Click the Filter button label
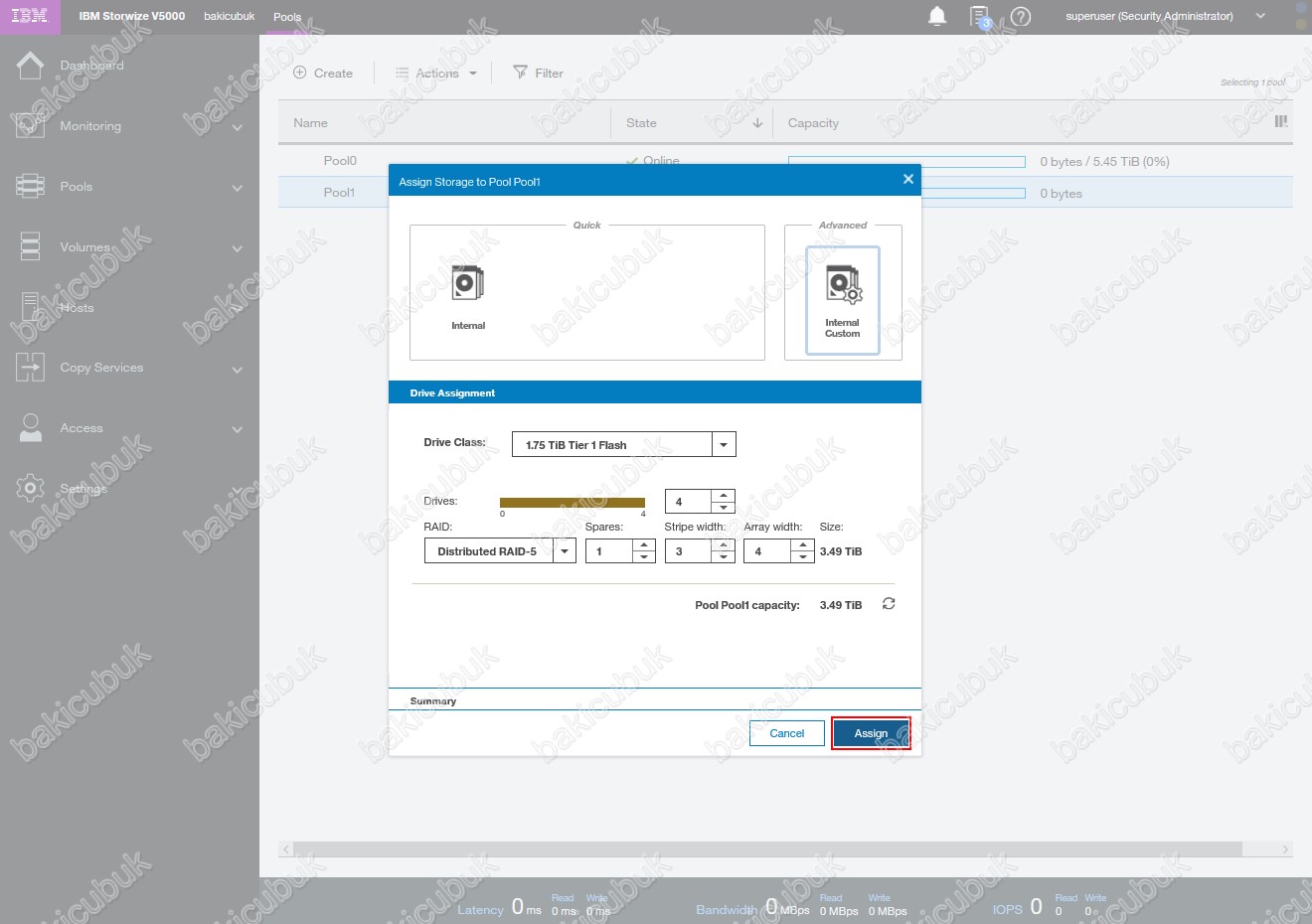 (x=549, y=74)
